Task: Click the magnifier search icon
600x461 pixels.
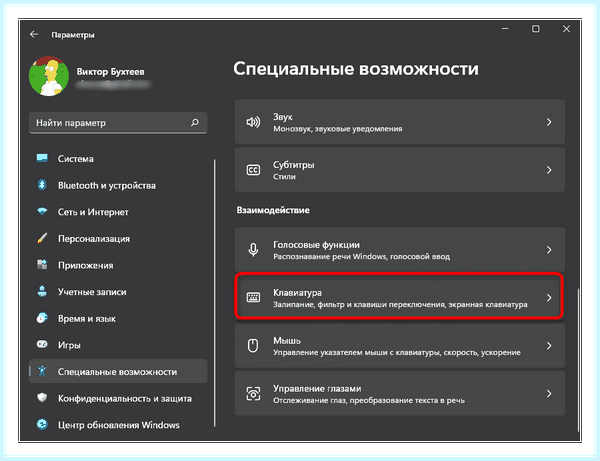Action: pyautogui.click(x=195, y=122)
